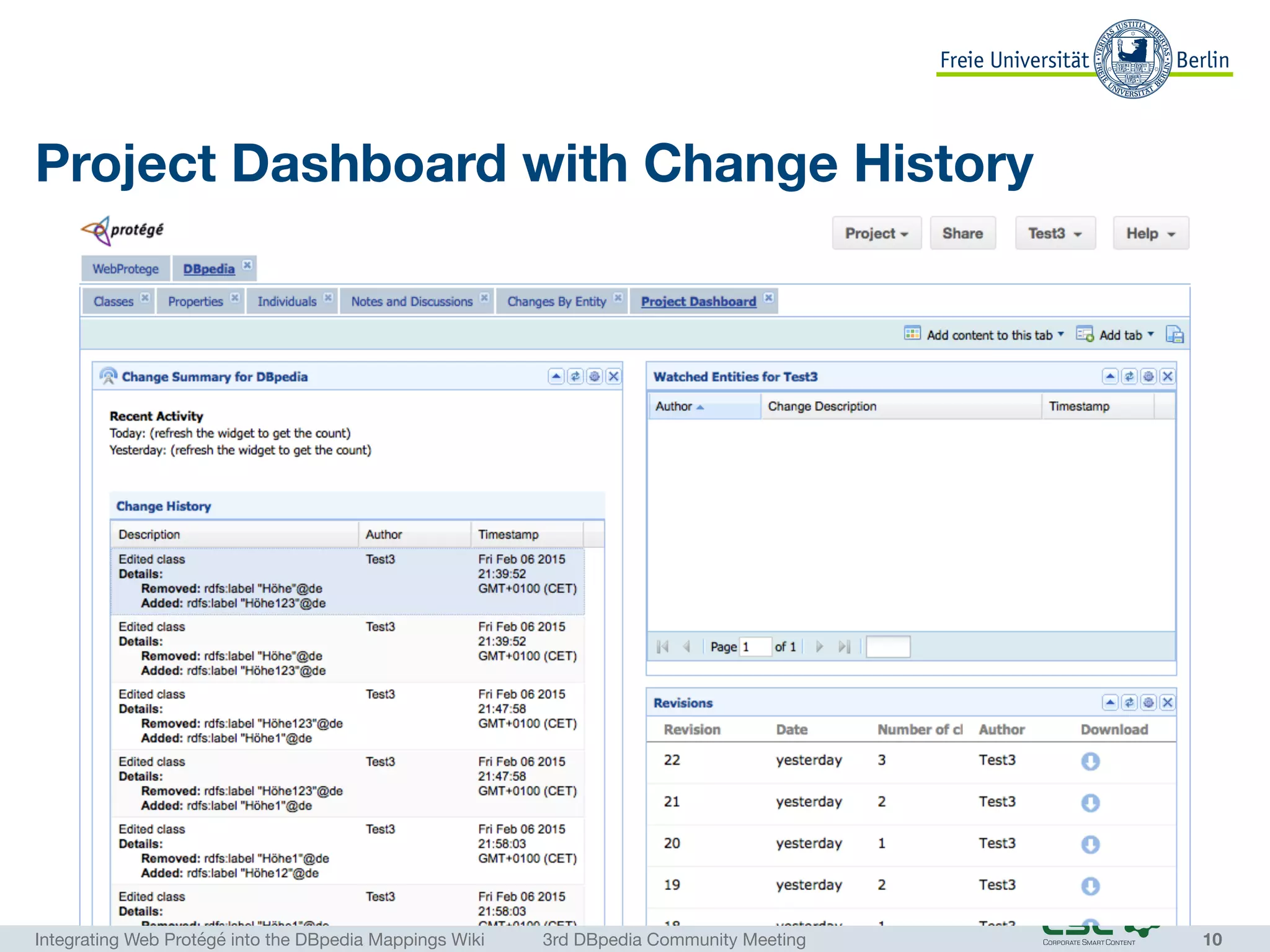Download revision 20
1270x952 pixels.
[x=1090, y=844]
